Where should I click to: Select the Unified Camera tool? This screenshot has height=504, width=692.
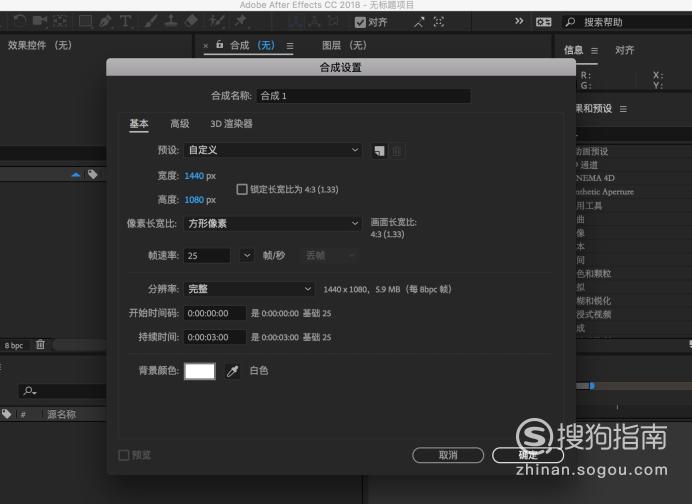pos(40,21)
